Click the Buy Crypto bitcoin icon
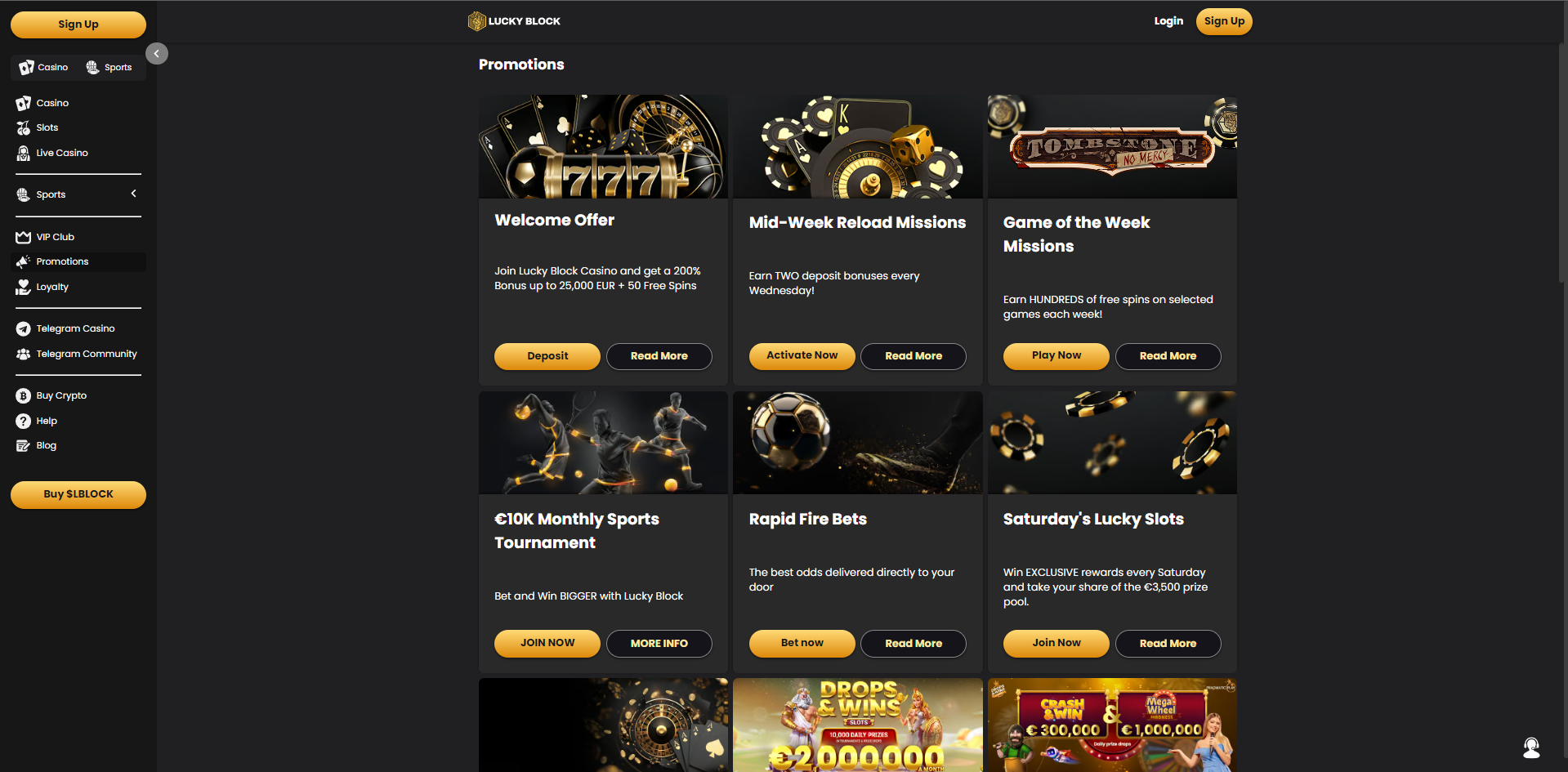Screen dimensions: 1568x772 (x=23, y=395)
